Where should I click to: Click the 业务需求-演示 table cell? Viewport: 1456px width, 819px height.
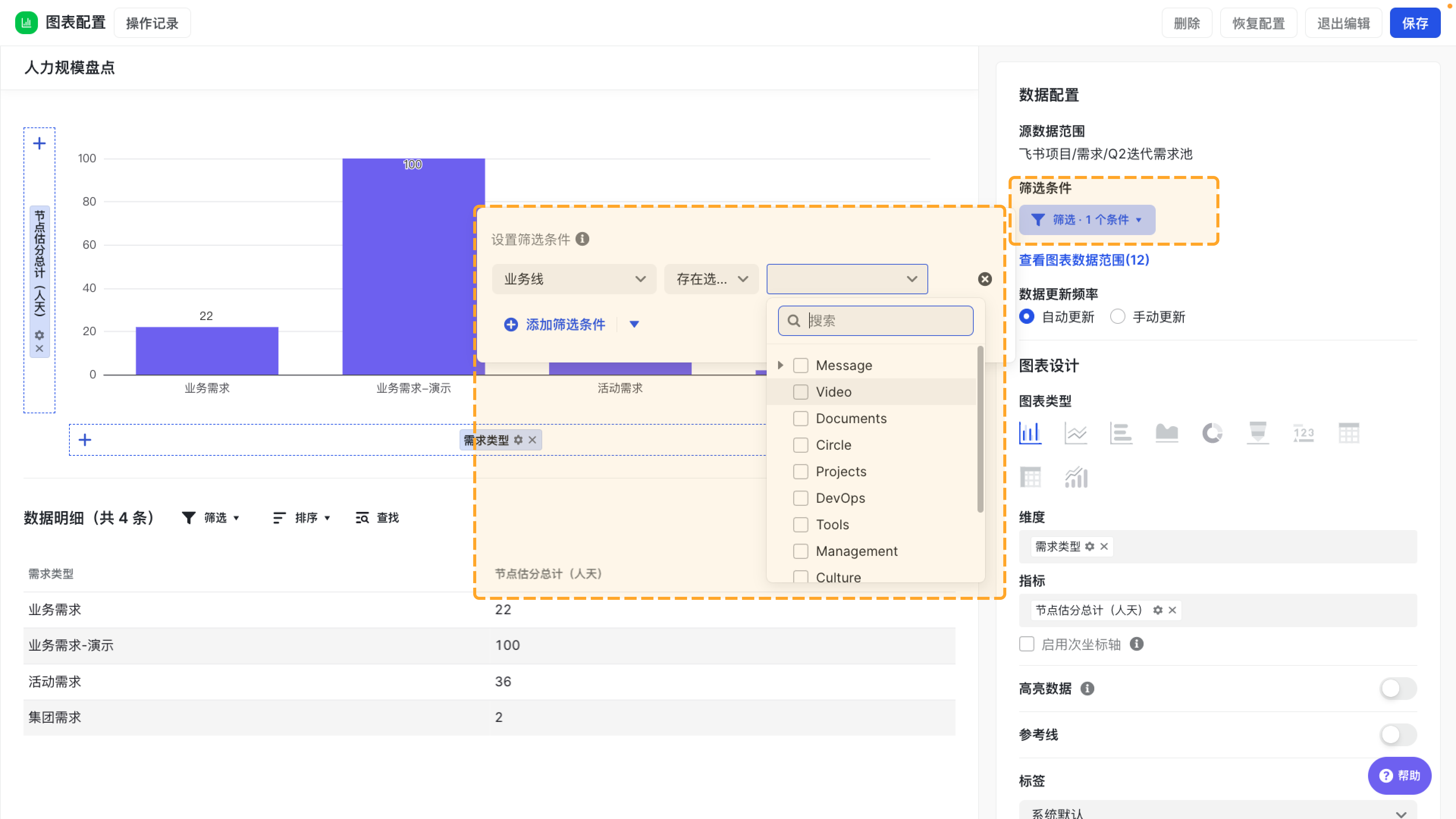tap(71, 645)
